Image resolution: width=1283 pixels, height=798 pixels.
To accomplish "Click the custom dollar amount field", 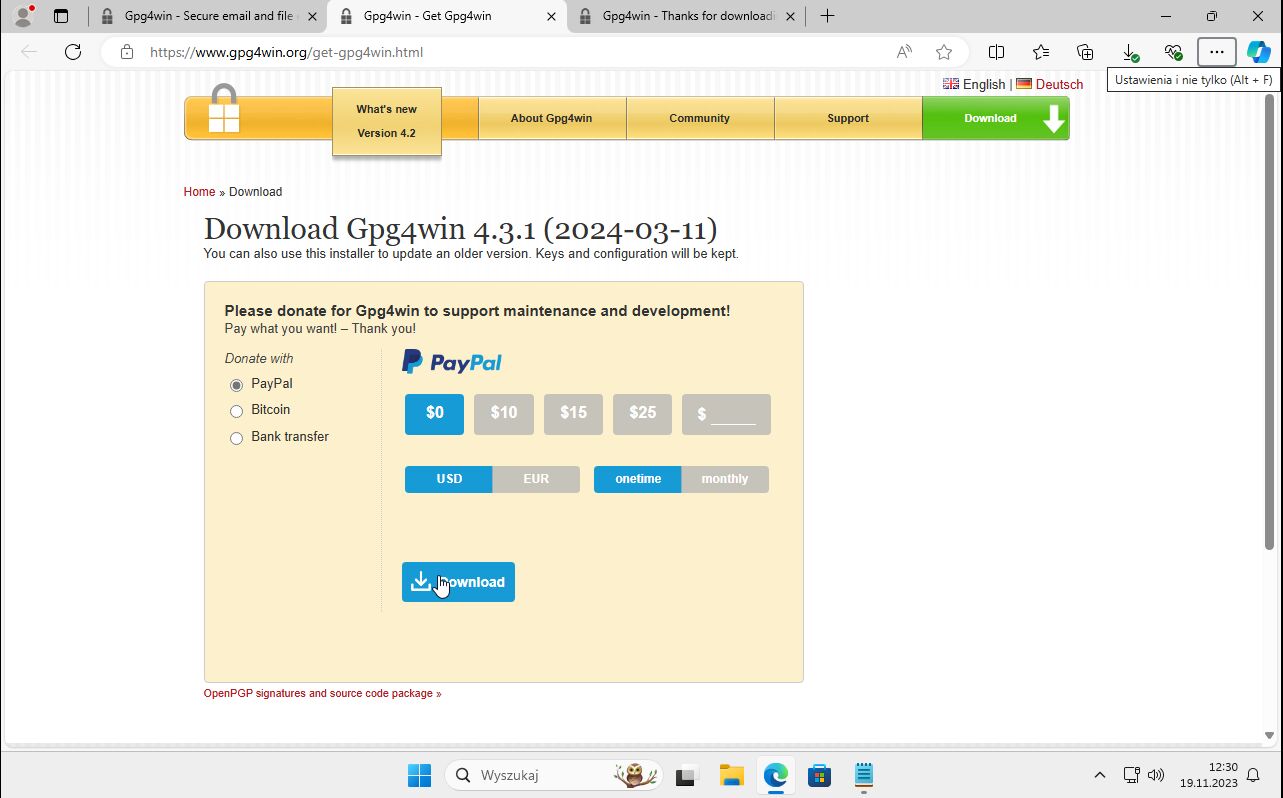I will [x=733, y=414].
